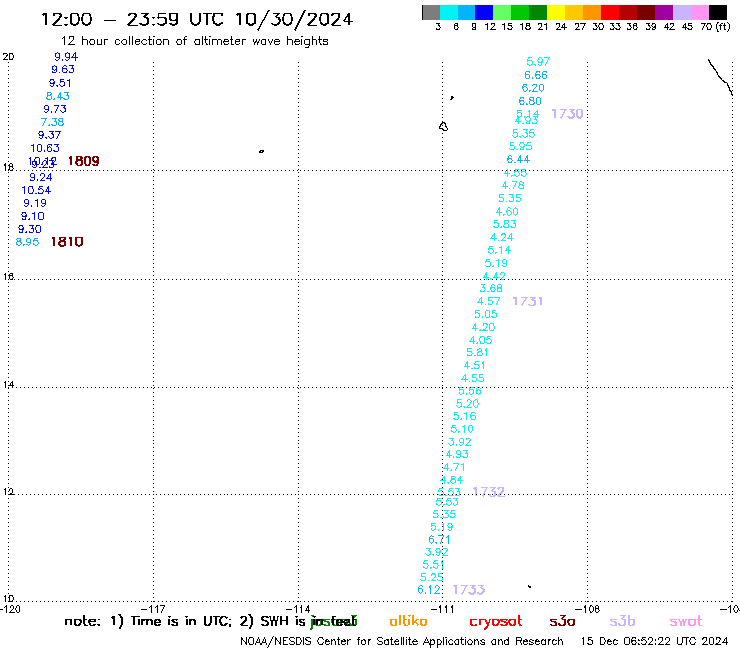Select the wave height value '6.12'
Image resolution: width=740 pixels, height=650 pixels.
pyautogui.click(x=429, y=590)
